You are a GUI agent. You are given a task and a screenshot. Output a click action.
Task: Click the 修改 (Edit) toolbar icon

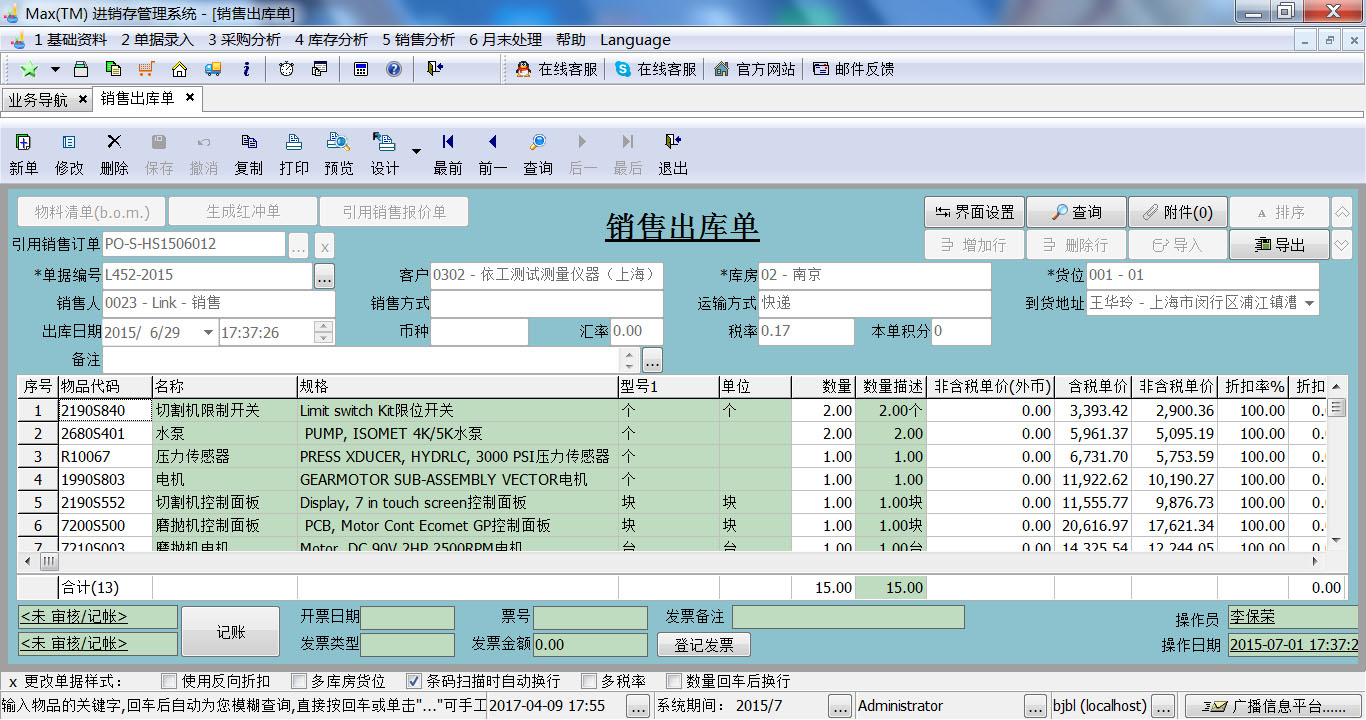(x=69, y=153)
